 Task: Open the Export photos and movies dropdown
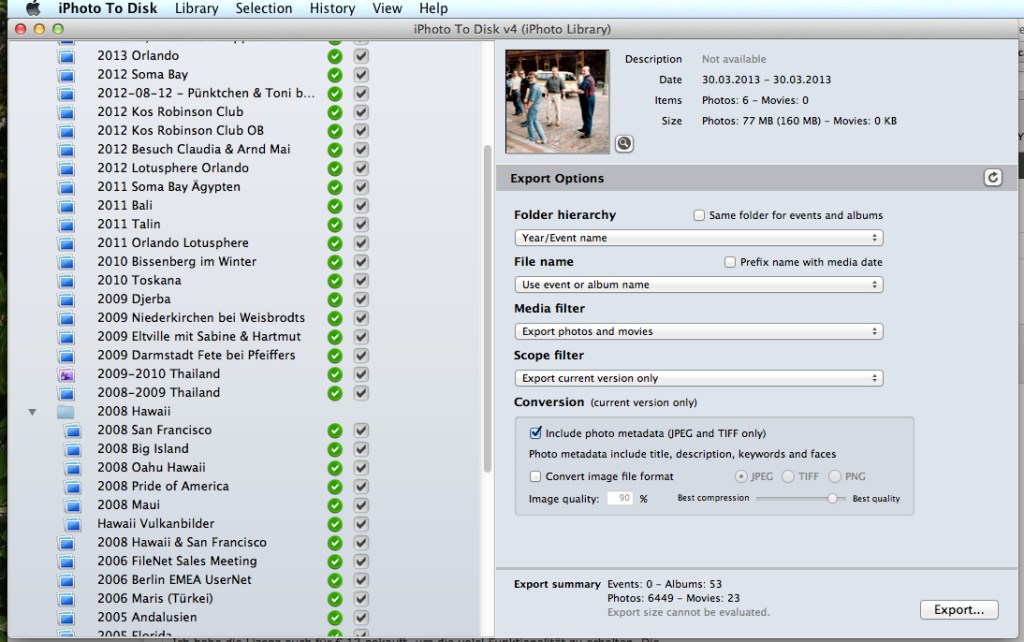coord(699,331)
